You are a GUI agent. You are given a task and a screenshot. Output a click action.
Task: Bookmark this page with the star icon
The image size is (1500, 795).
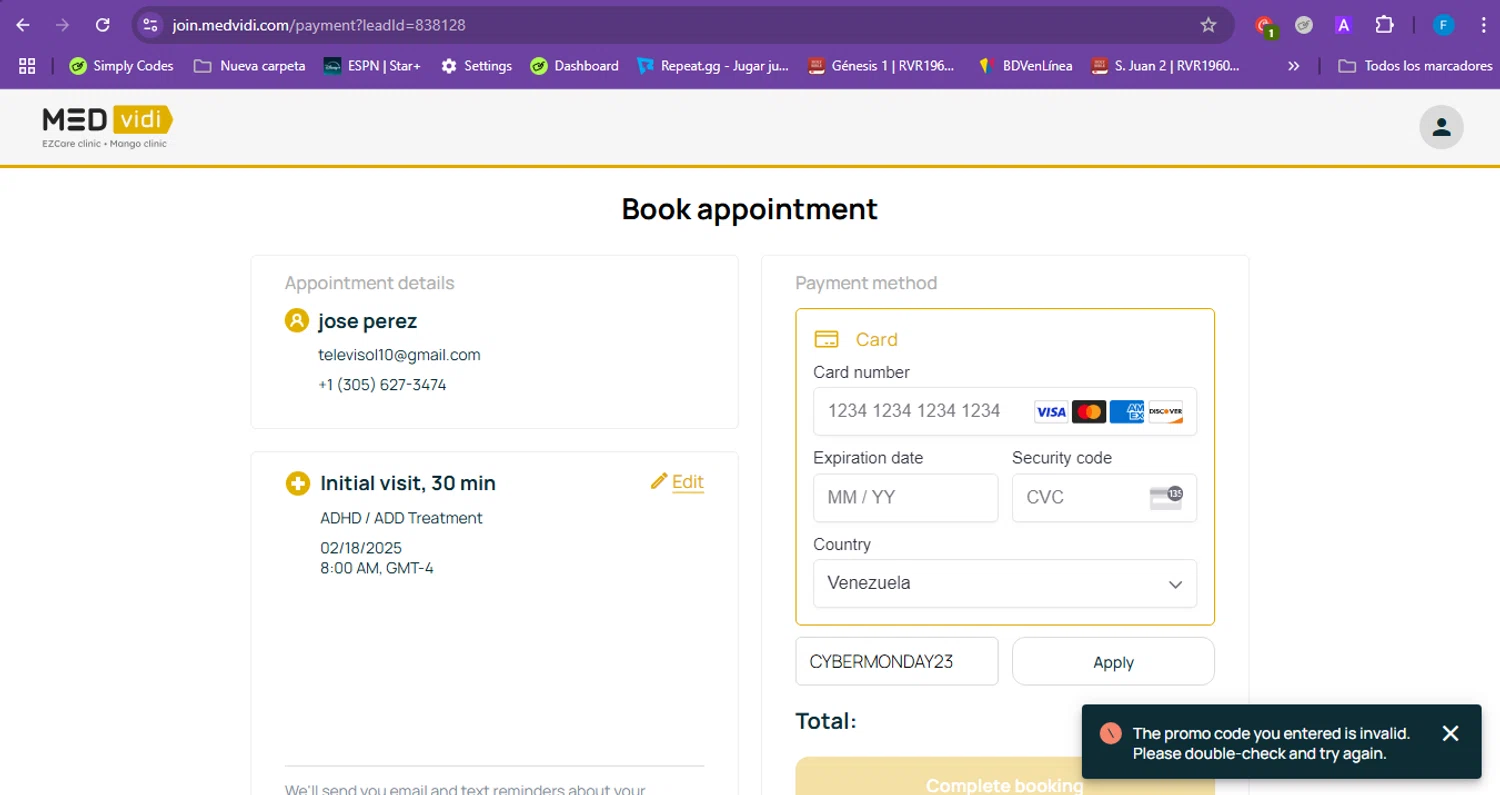pos(1208,25)
